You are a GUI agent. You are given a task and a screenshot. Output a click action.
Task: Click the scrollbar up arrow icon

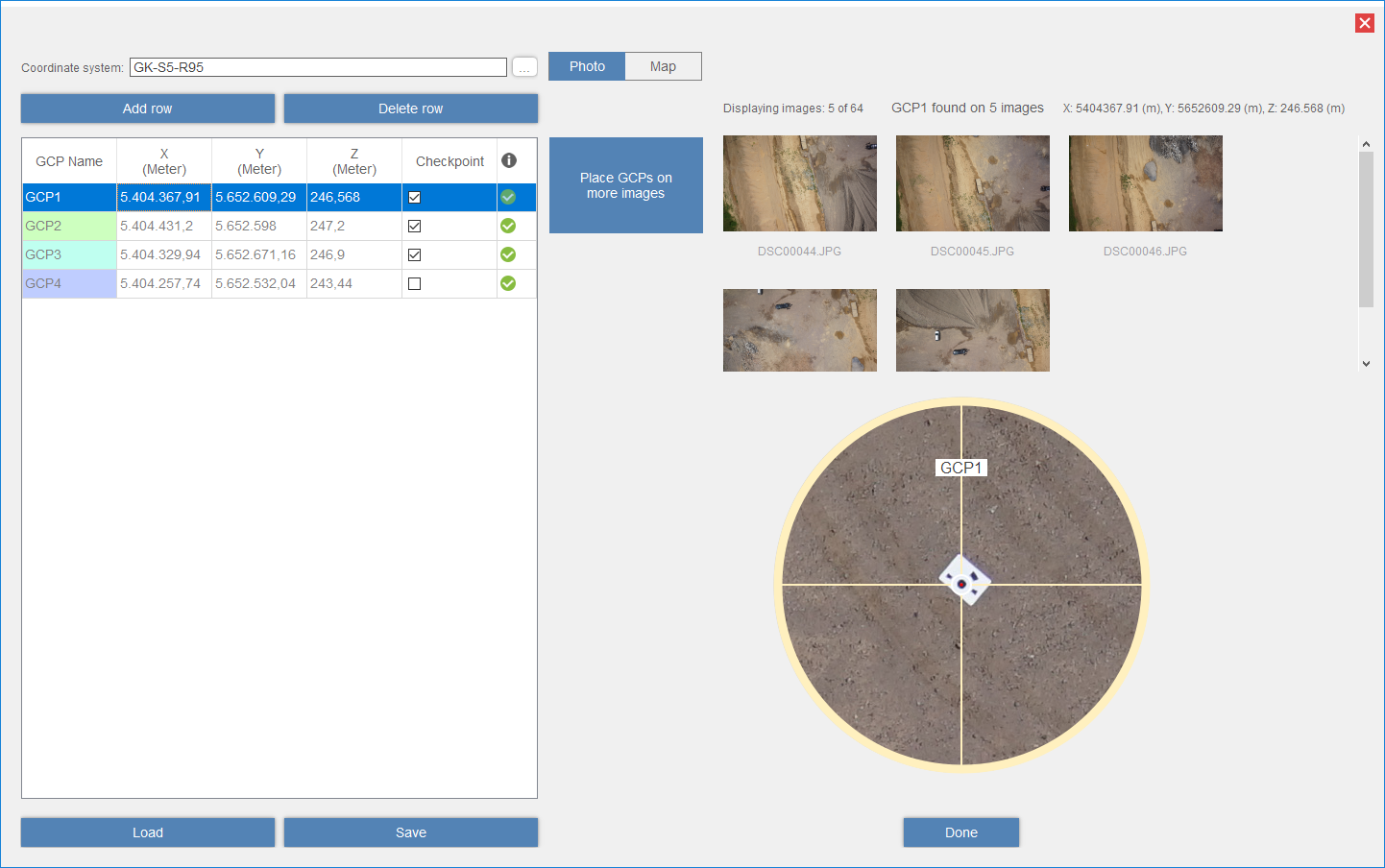(1366, 143)
